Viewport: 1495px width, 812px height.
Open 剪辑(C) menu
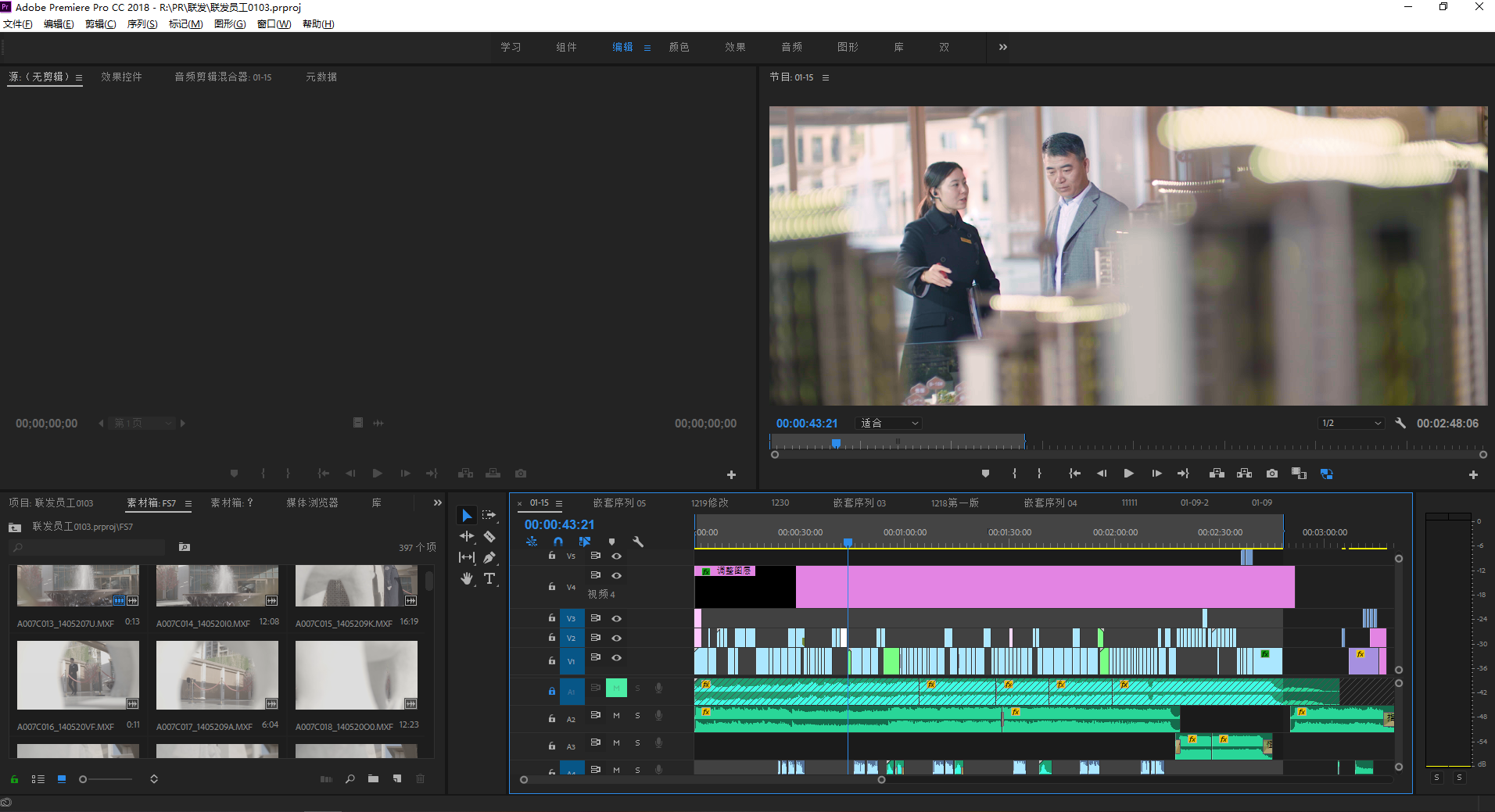pyautogui.click(x=101, y=24)
